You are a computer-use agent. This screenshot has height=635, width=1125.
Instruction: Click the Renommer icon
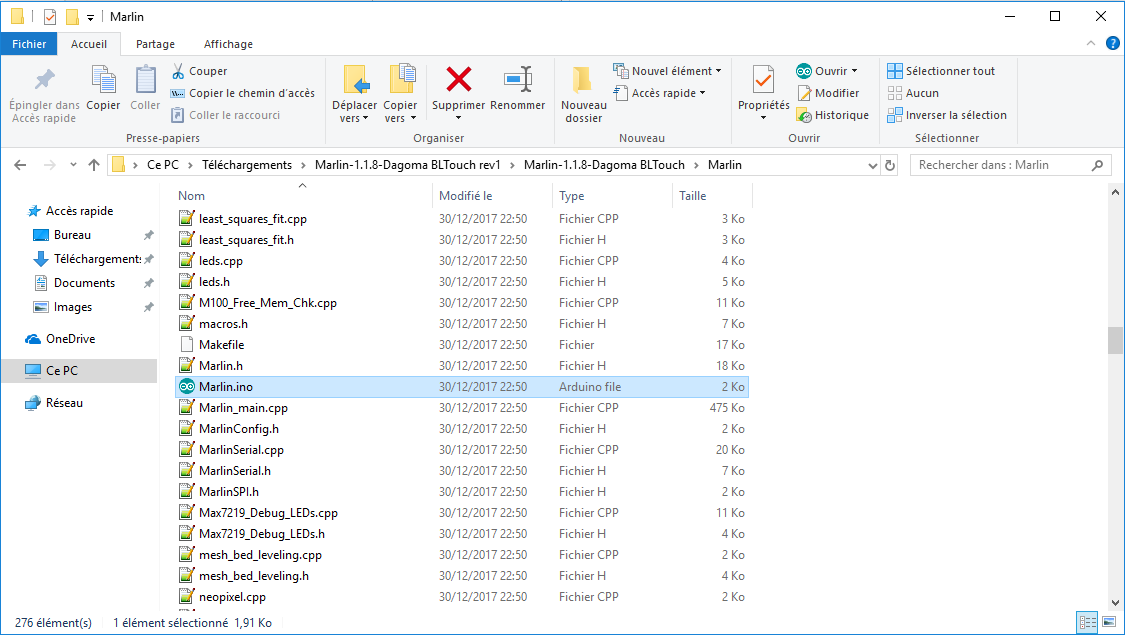tap(518, 79)
